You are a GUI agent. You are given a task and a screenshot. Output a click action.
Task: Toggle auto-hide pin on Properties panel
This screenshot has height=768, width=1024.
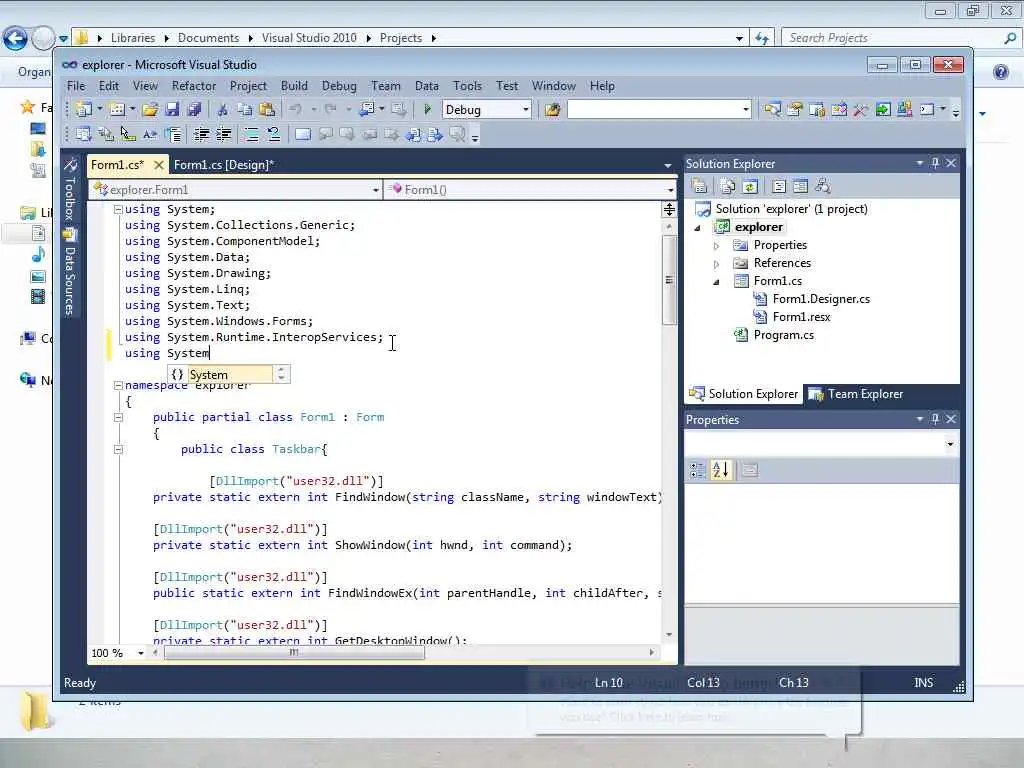click(x=935, y=419)
